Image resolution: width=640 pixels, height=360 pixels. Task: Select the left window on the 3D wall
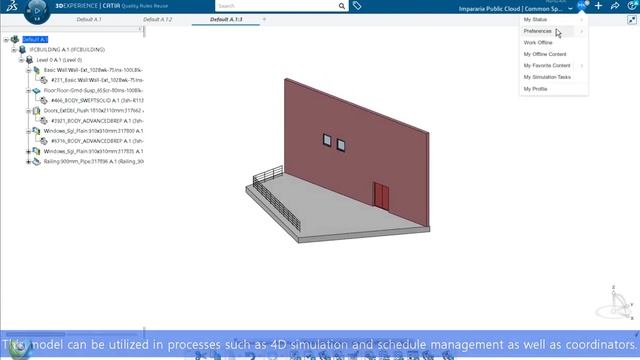point(327,140)
